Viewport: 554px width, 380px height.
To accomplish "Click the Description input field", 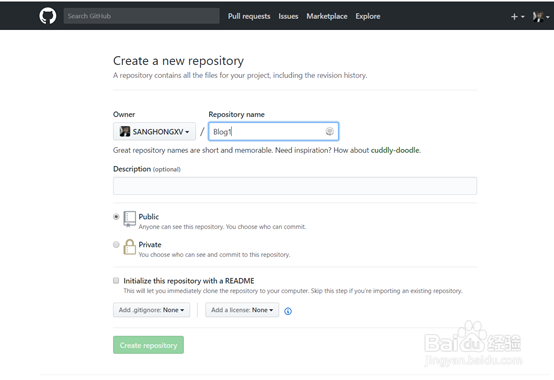I will click(x=295, y=186).
